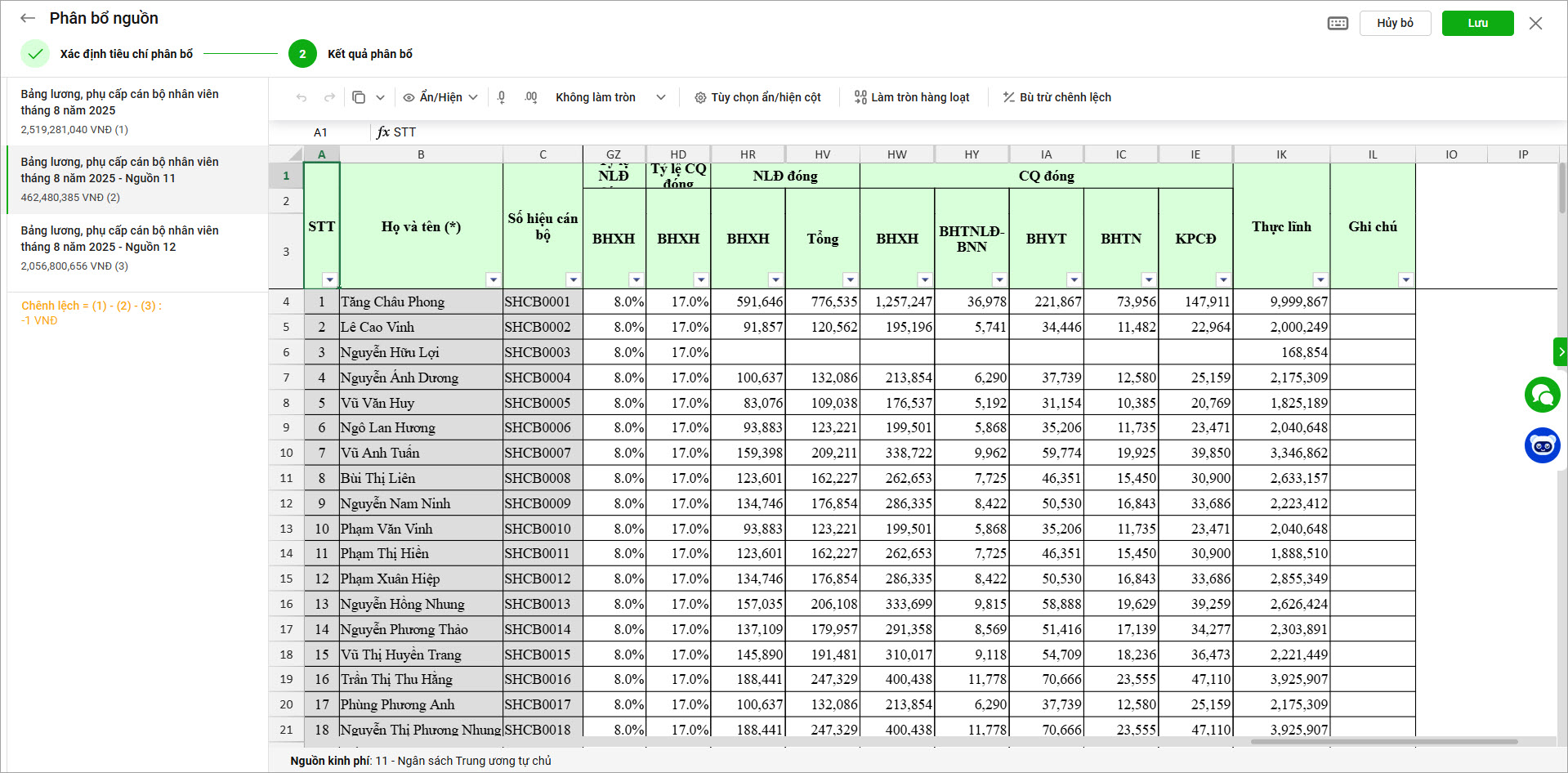Go back using the arrow next to Phân bổ nguồn
The image size is (1568, 773).
28,18
